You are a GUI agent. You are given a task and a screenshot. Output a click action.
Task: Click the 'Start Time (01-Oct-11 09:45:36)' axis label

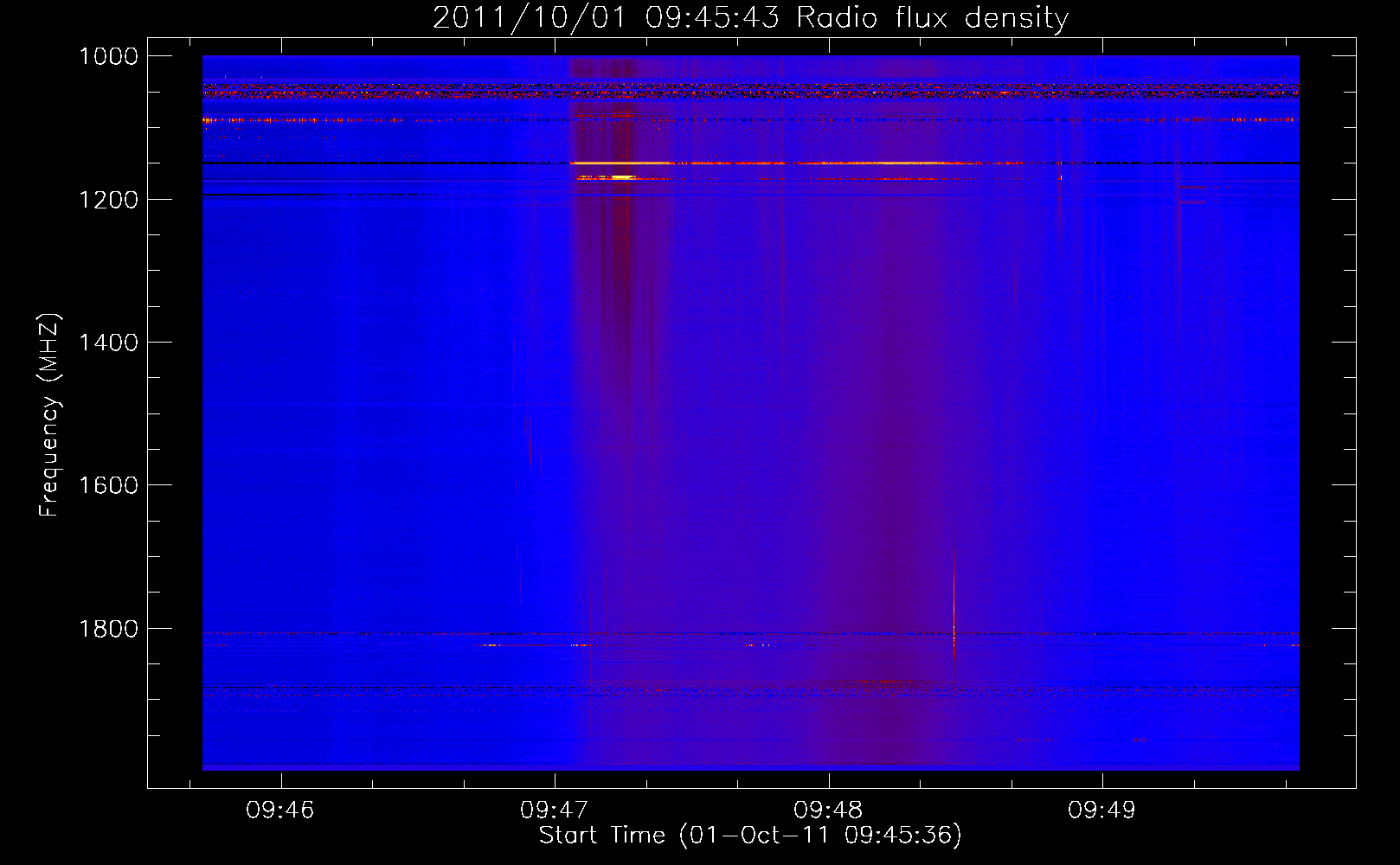point(750,836)
